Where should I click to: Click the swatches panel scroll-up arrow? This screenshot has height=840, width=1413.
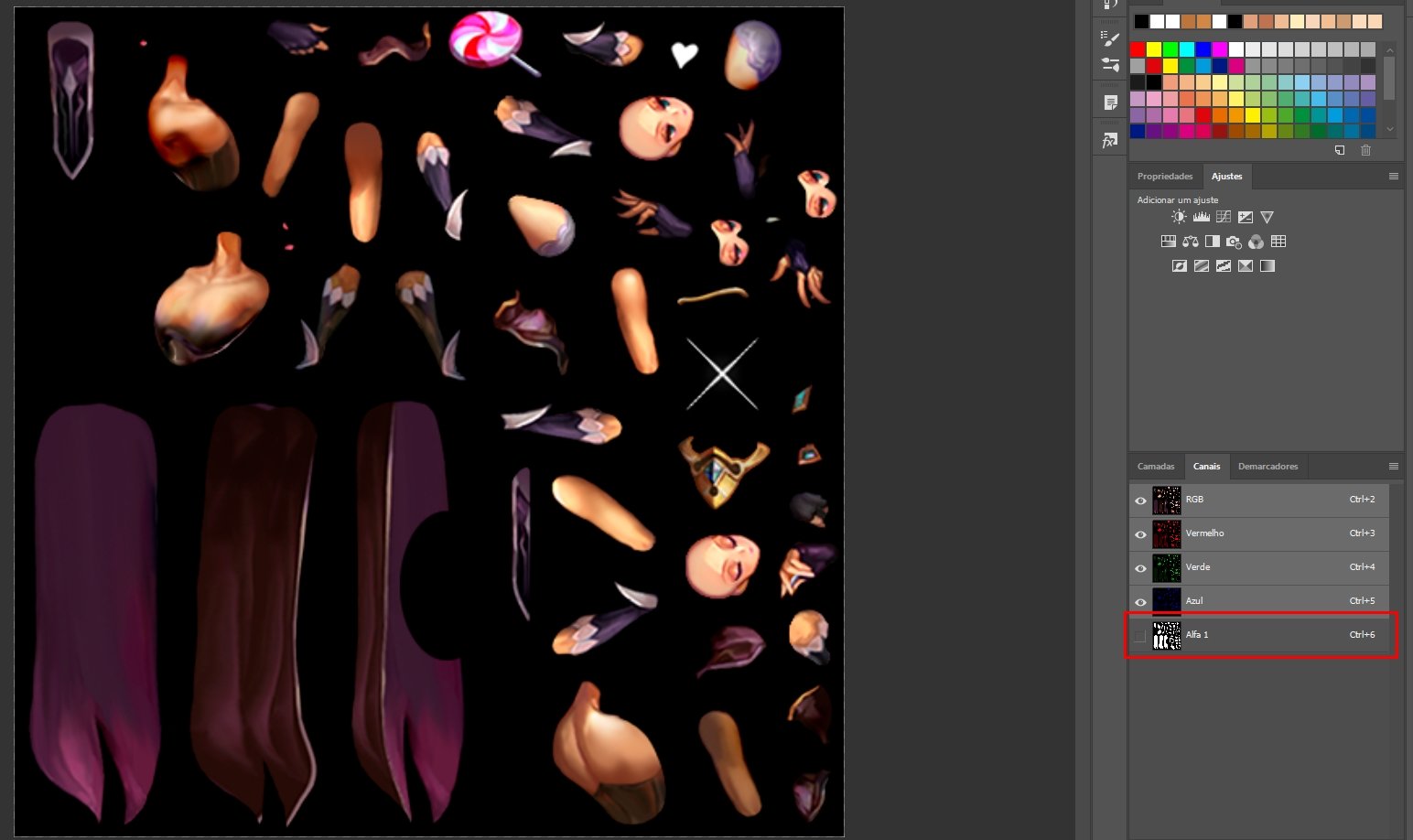coord(1389,50)
